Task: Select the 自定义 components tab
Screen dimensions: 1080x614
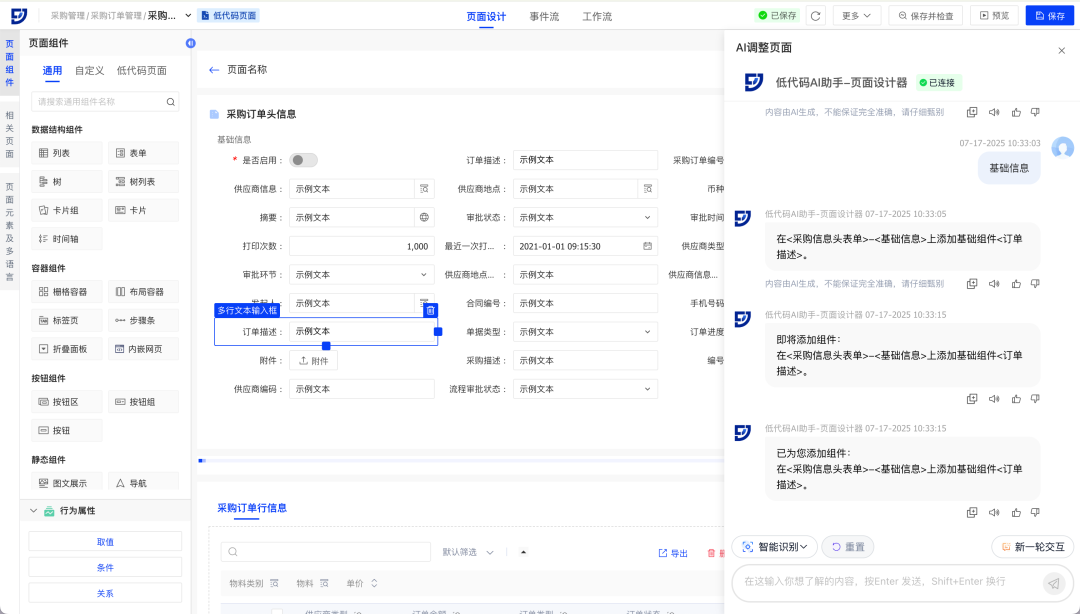Action: click(x=89, y=70)
